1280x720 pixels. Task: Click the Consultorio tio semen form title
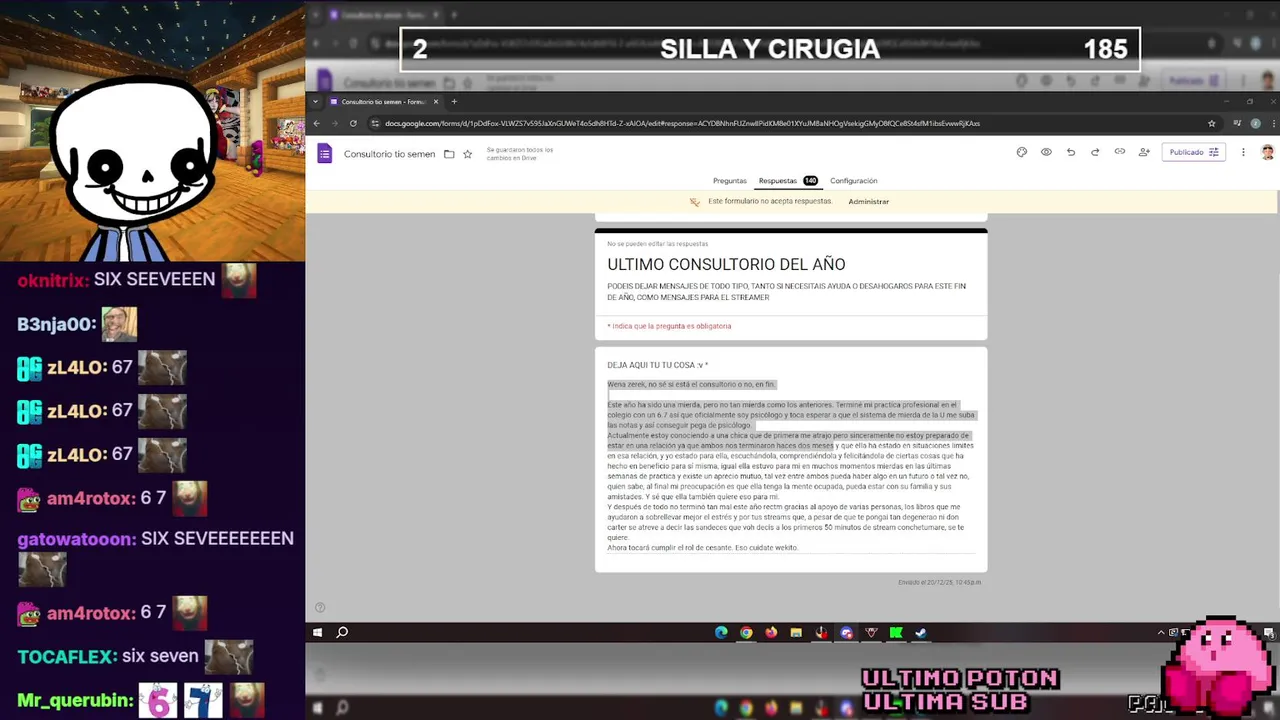click(x=389, y=154)
